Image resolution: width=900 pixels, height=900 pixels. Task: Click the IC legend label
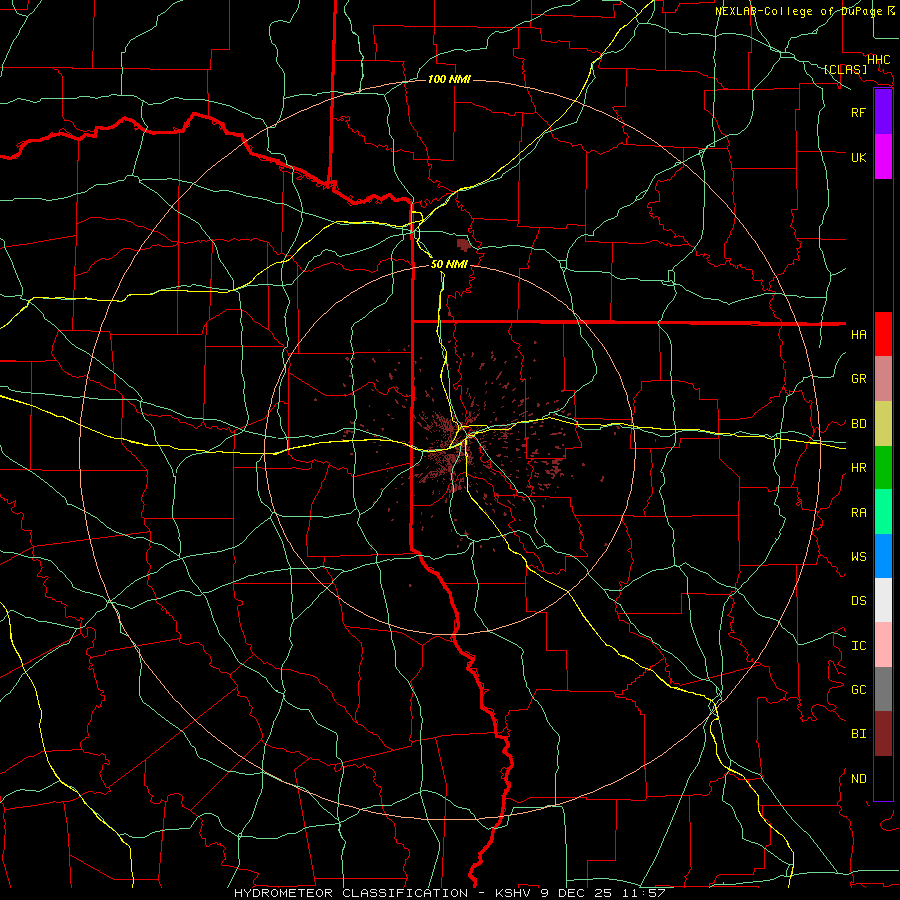(x=858, y=646)
